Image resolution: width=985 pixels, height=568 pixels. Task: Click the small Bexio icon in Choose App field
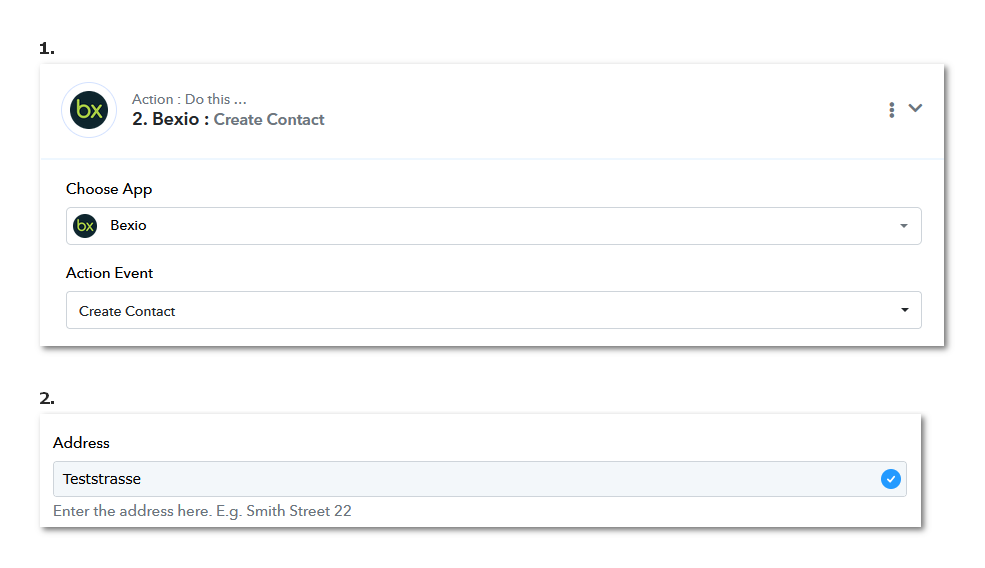click(x=85, y=226)
